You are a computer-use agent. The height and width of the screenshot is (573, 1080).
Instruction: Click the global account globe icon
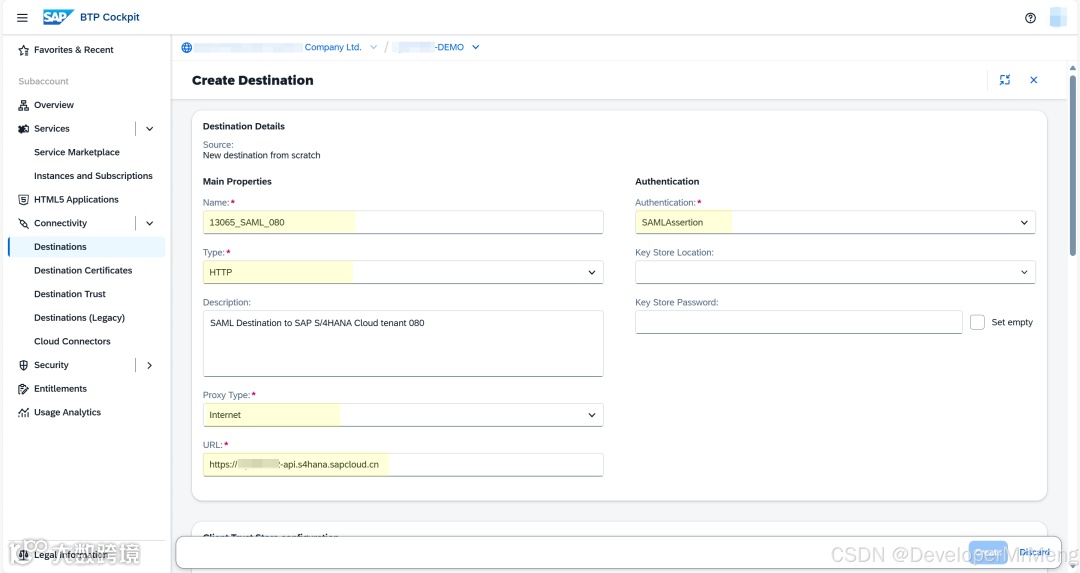(x=187, y=47)
